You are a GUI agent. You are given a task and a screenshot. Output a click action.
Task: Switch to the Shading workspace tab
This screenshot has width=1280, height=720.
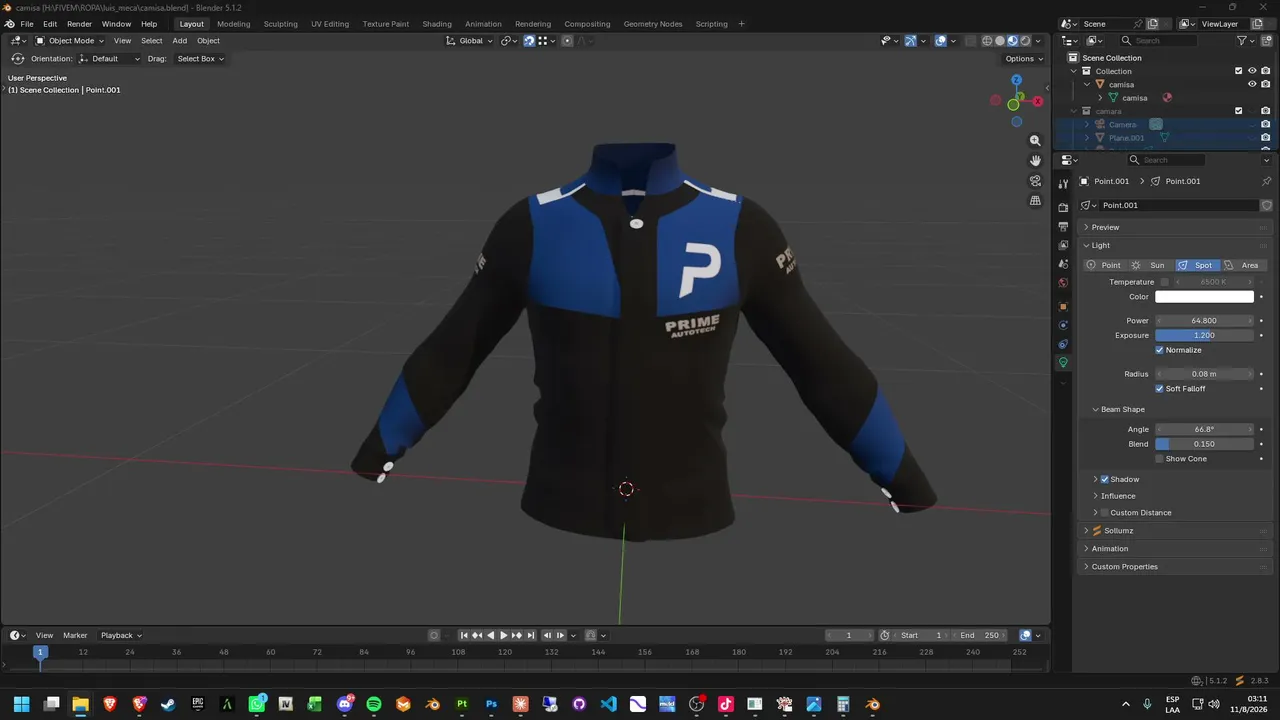pyautogui.click(x=437, y=24)
